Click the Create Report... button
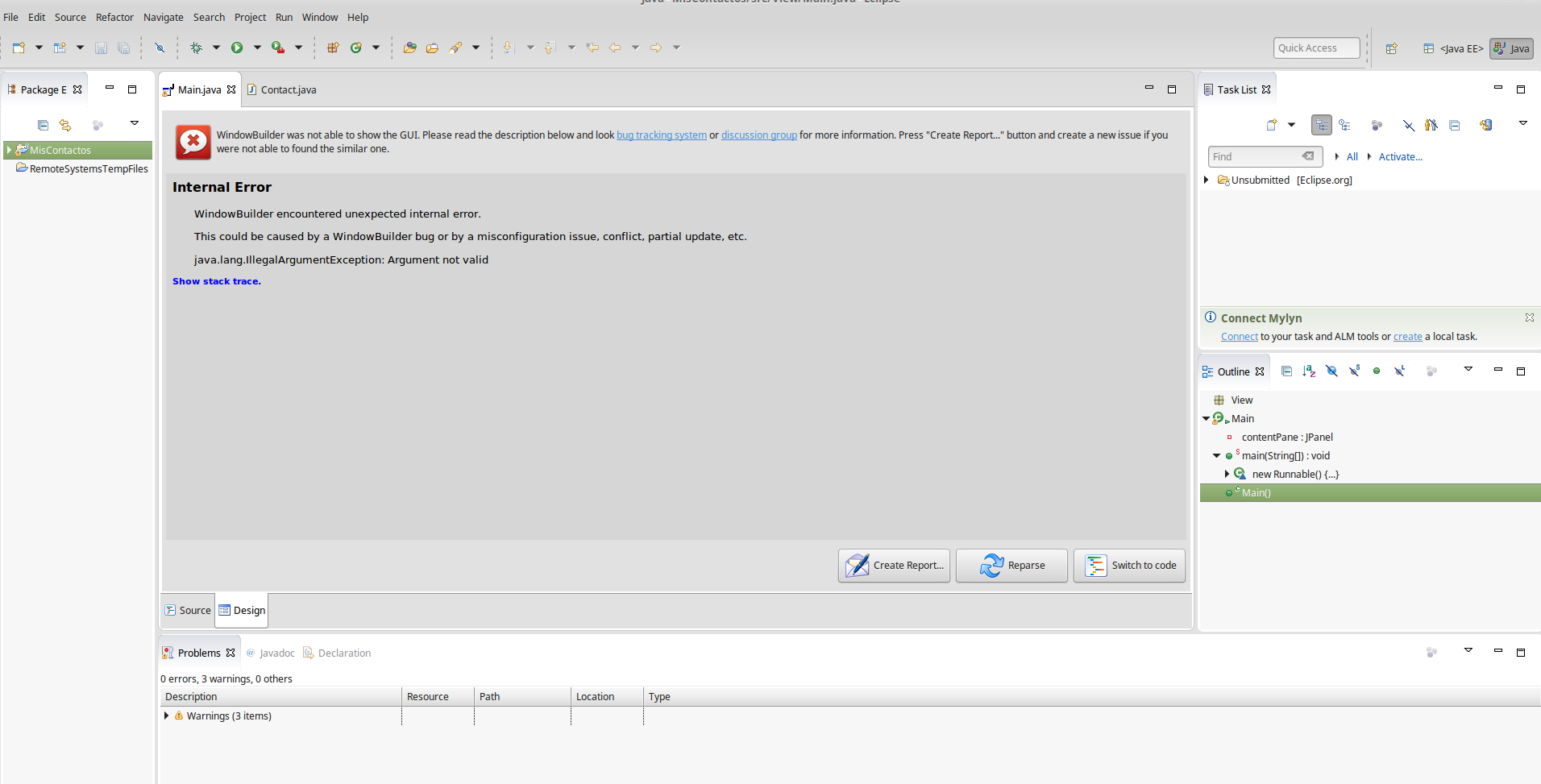 894,566
